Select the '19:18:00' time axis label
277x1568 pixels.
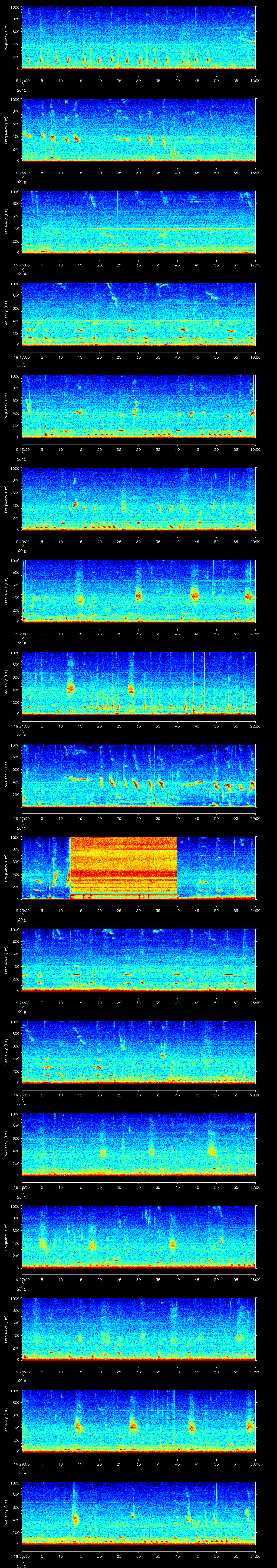click(21, 449)
